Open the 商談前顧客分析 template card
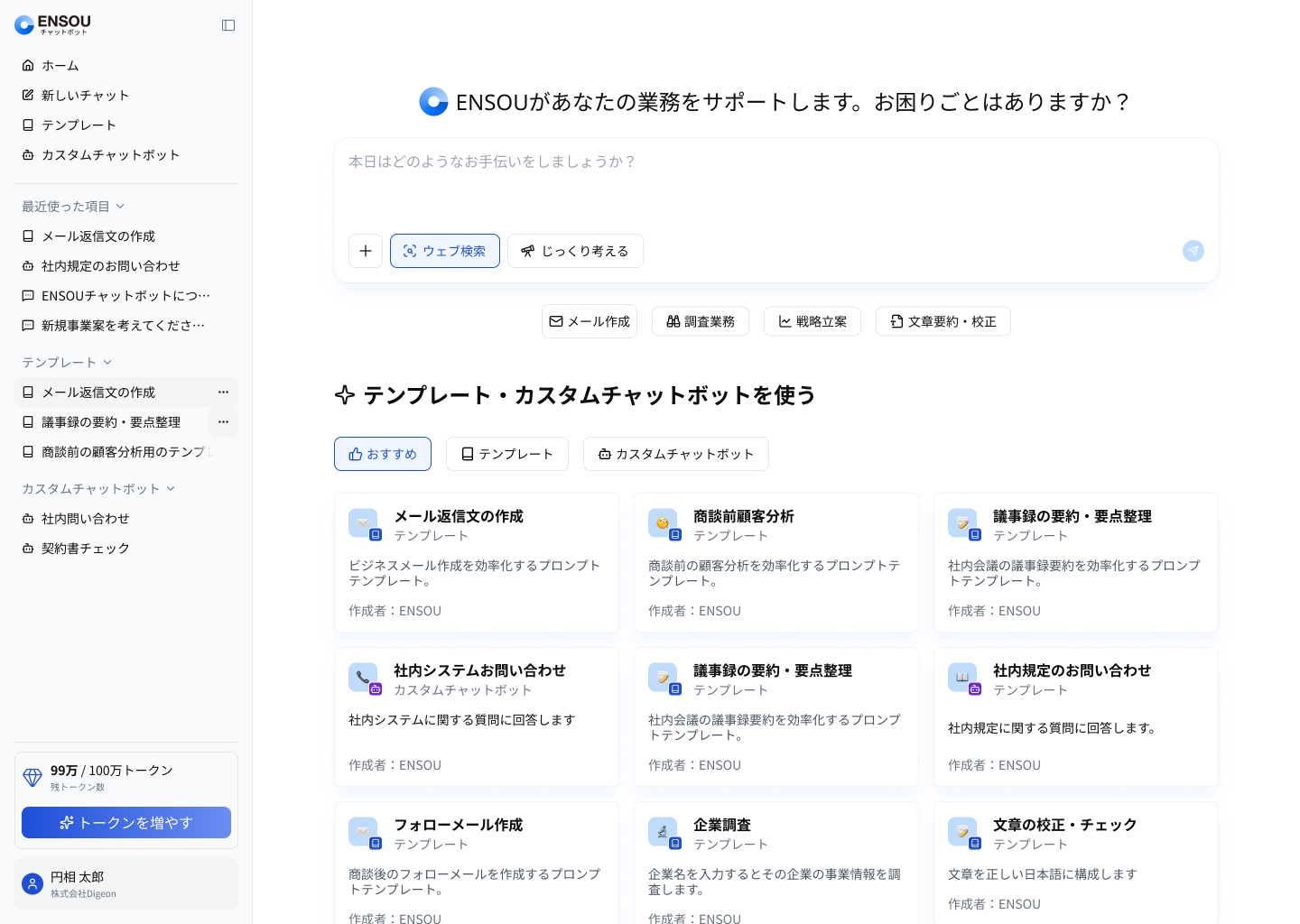Image resolution: width=1300 pixels, height=924 pixels. pos(775,562)
